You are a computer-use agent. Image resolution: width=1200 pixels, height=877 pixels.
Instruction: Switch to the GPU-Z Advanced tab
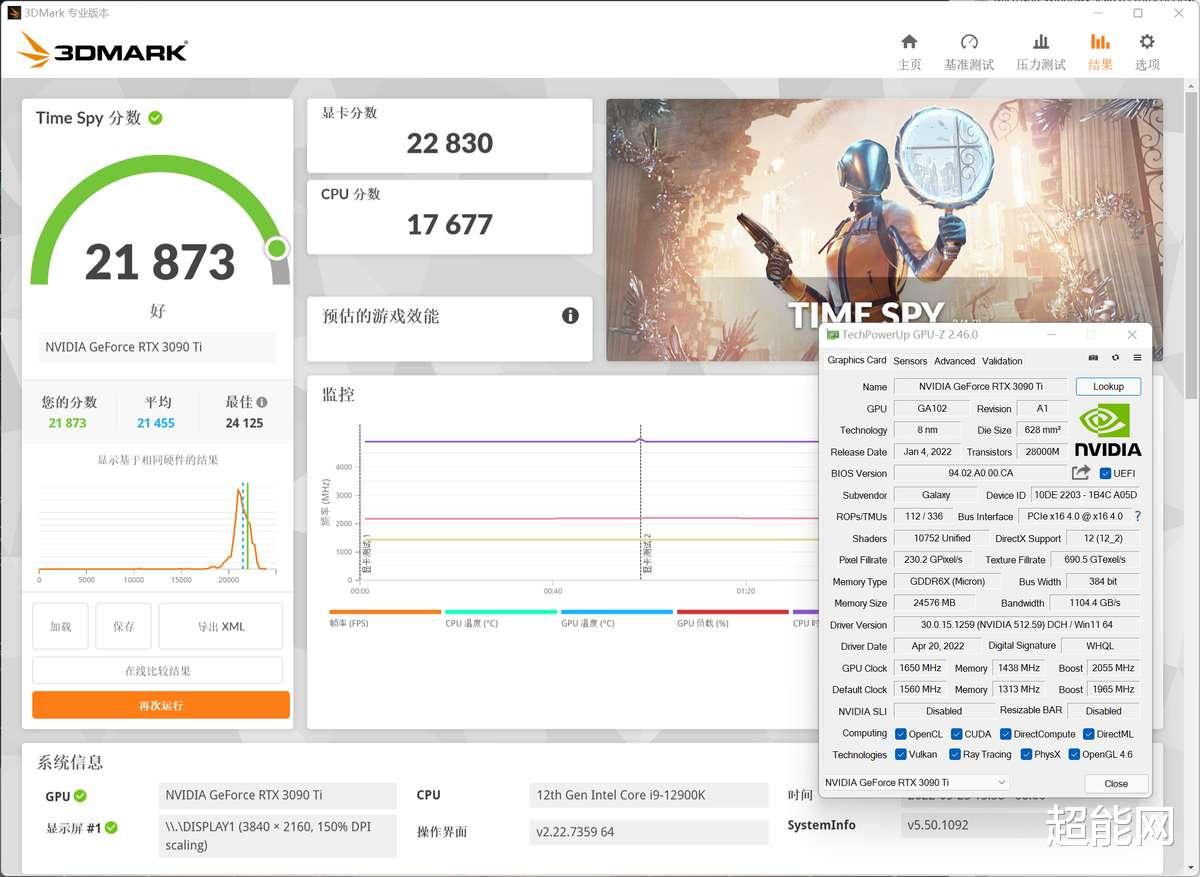[x=954, y=361]
